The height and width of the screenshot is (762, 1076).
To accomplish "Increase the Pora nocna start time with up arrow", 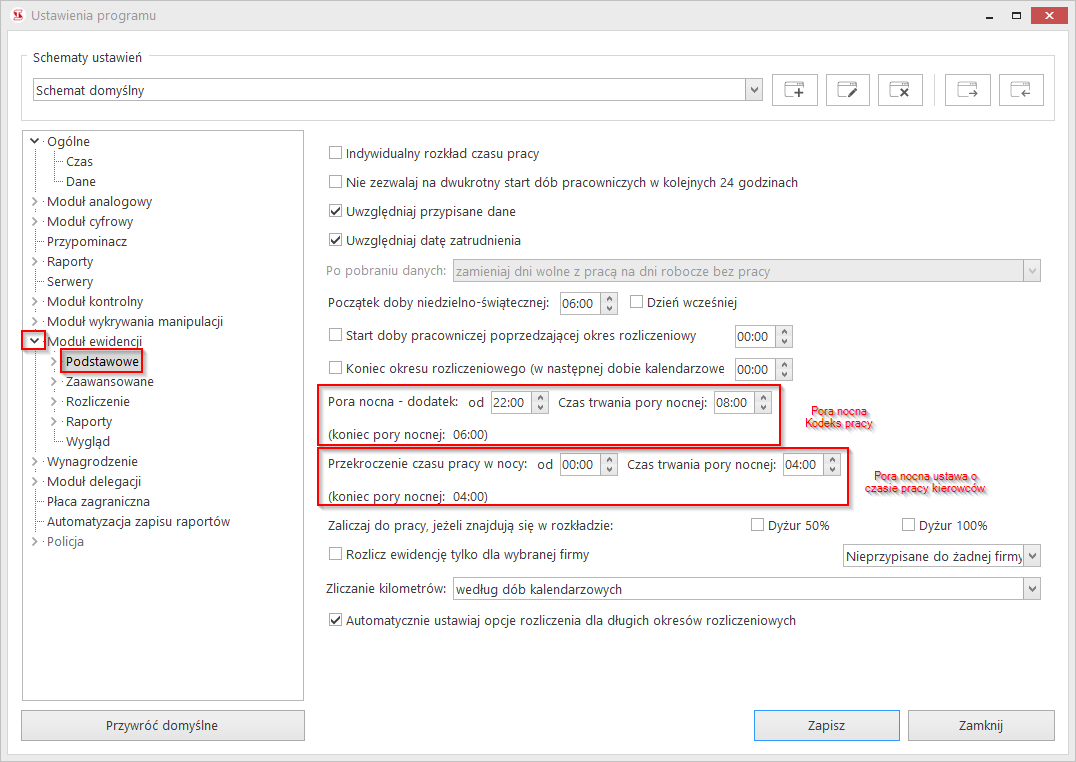I will coord(541,397).
